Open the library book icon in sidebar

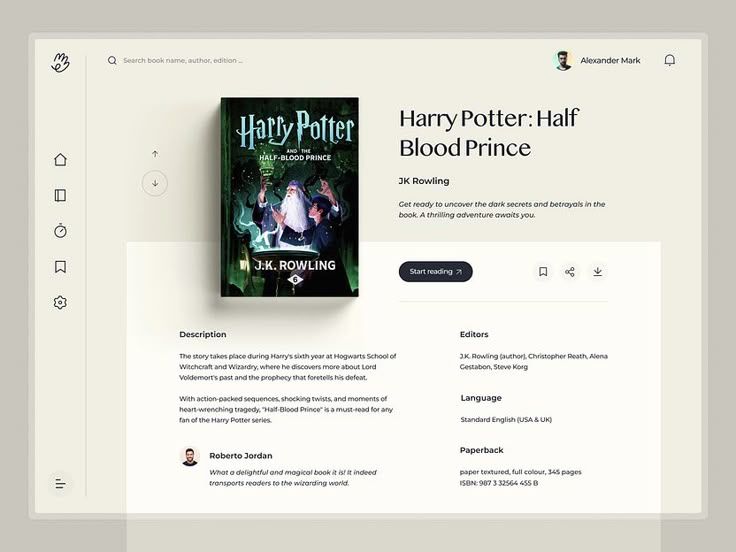click(x=61, y=195)
